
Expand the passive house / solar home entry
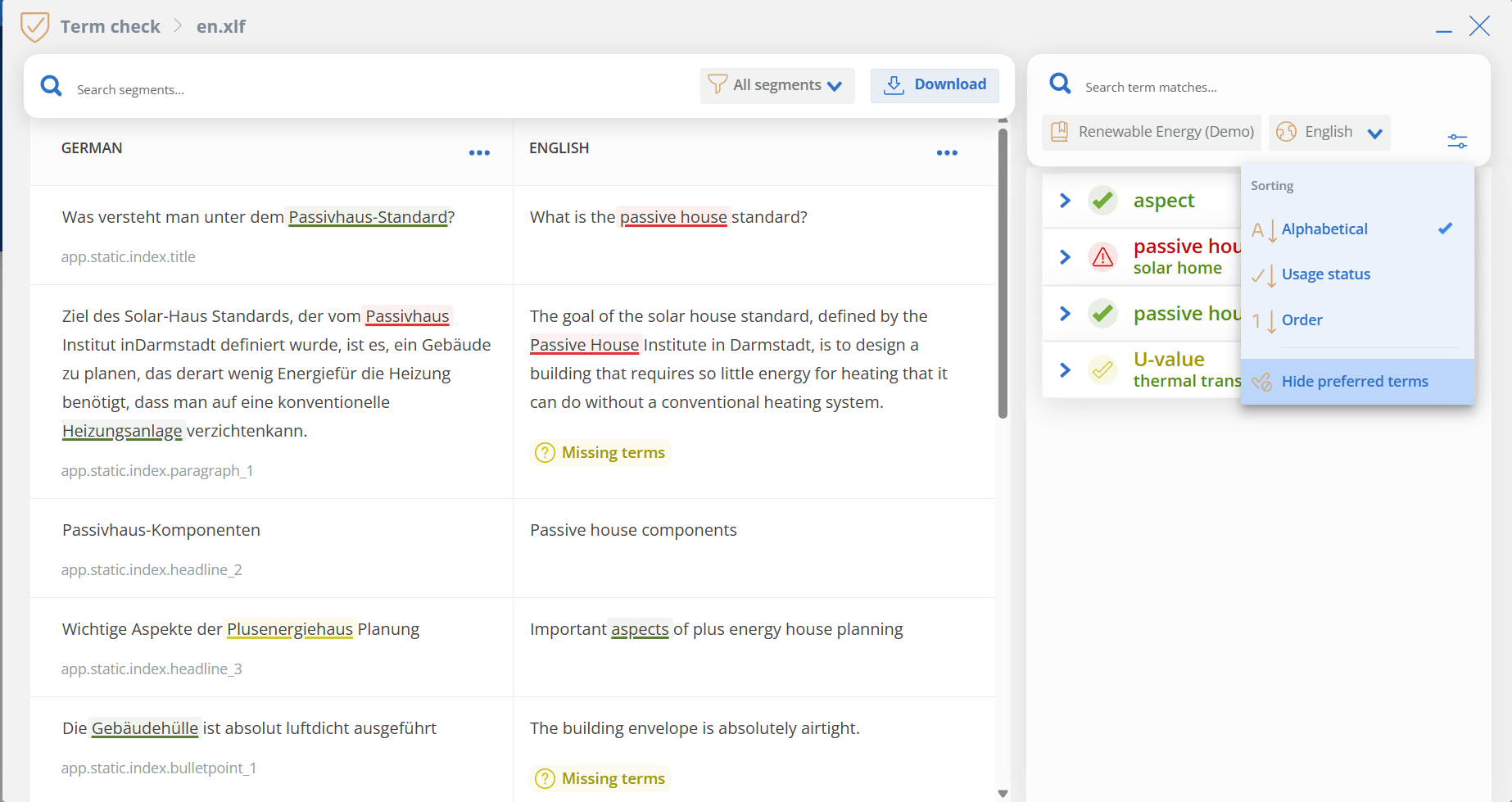(x=1065, y=256)
